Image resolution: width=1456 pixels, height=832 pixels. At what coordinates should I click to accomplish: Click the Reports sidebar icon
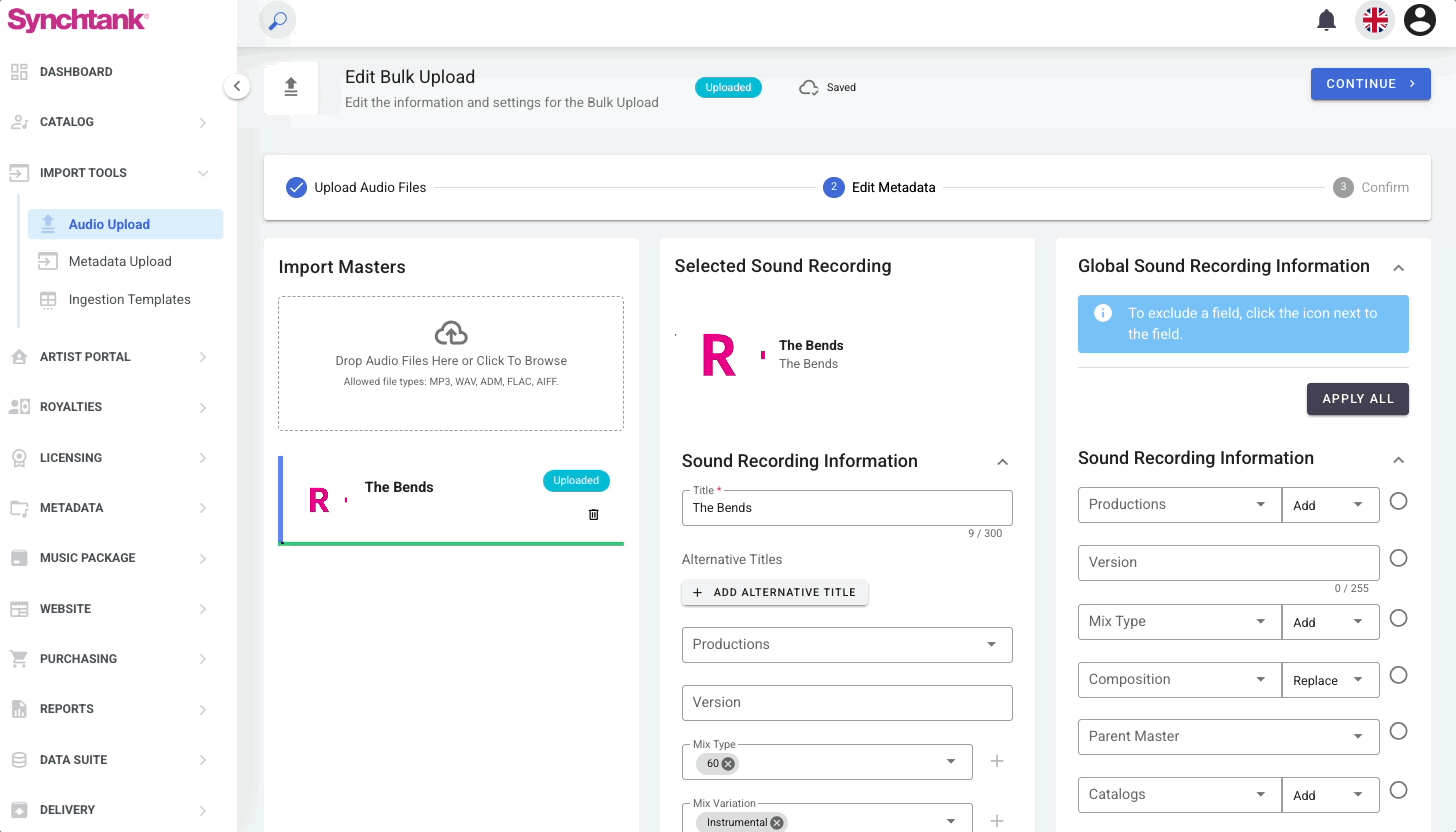pos(19,709)
